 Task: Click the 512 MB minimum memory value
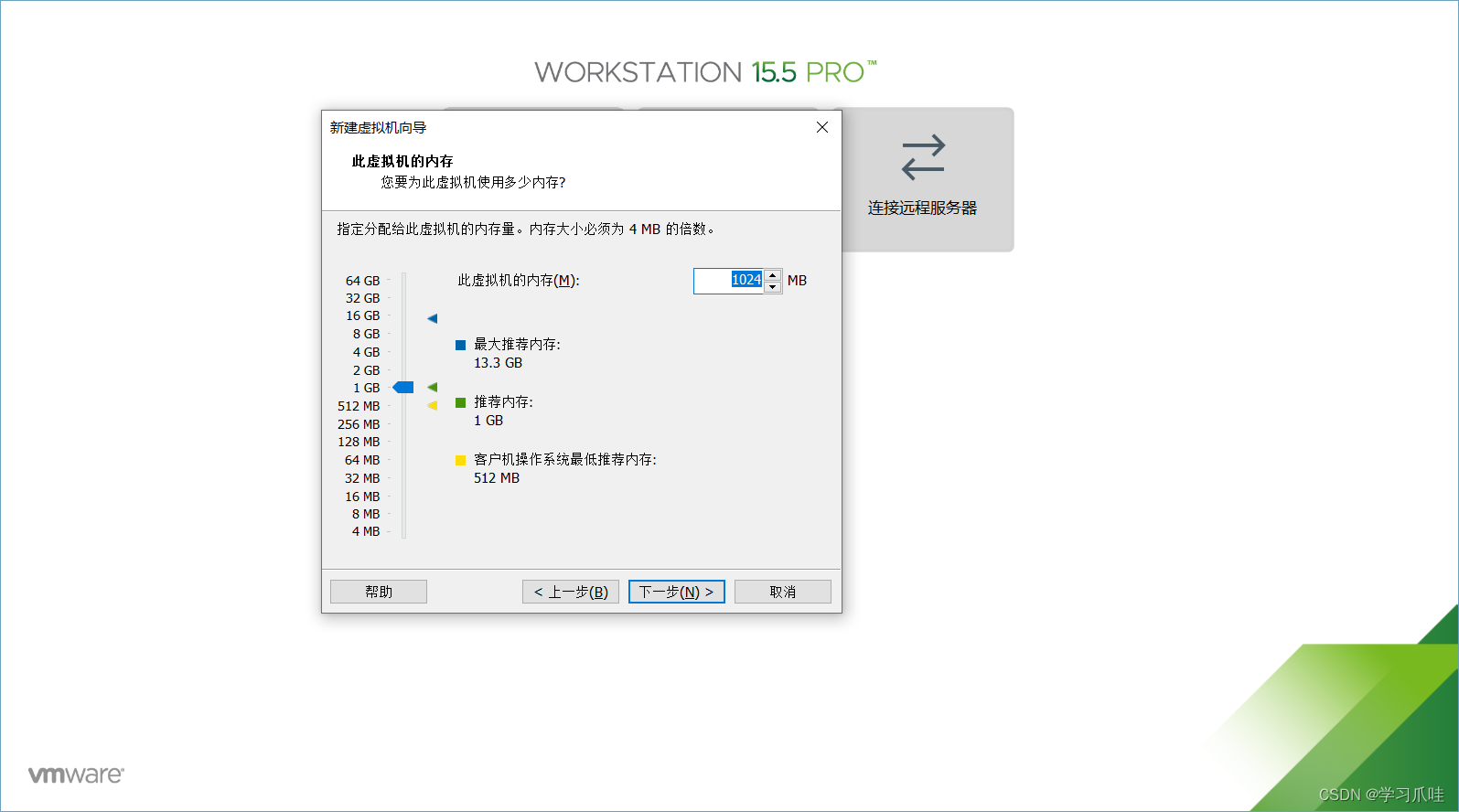tap(497, 478)
